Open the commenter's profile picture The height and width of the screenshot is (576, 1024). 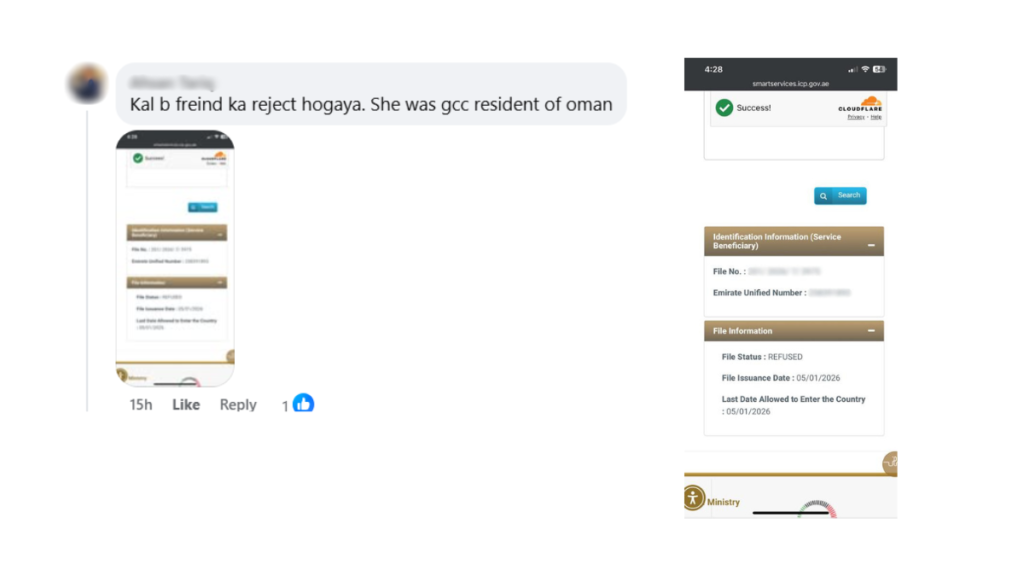pyautogui.click(x=88, y=84)
